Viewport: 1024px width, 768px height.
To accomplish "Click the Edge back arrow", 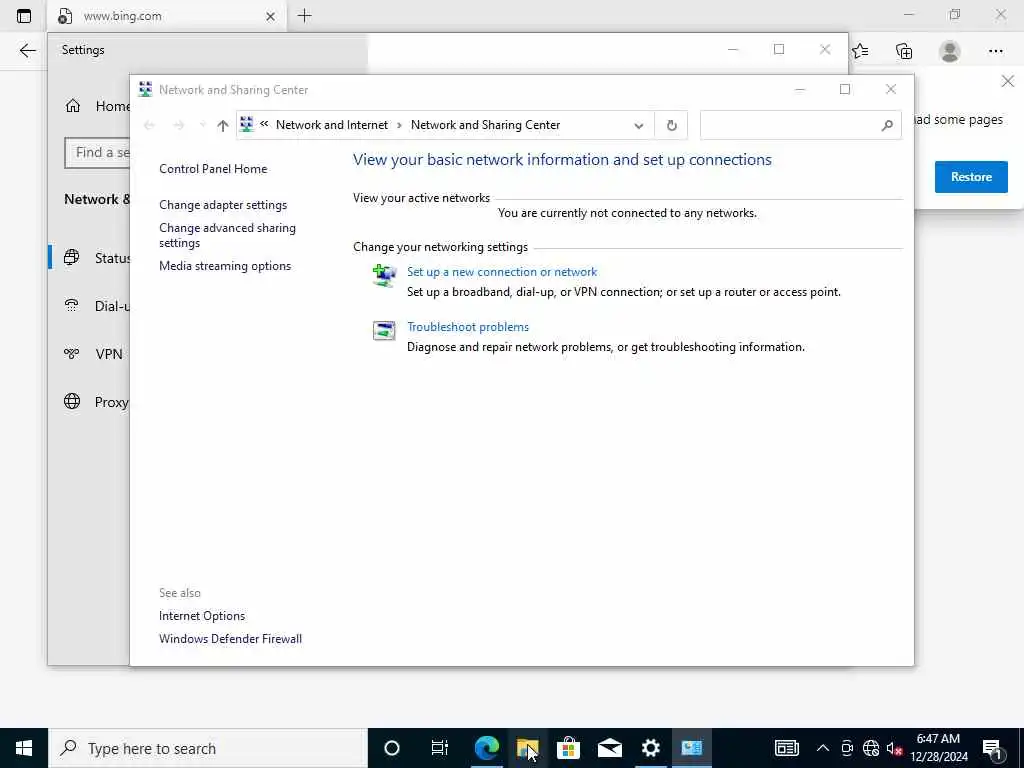I will pyautogui.click(x=27, y=50).
